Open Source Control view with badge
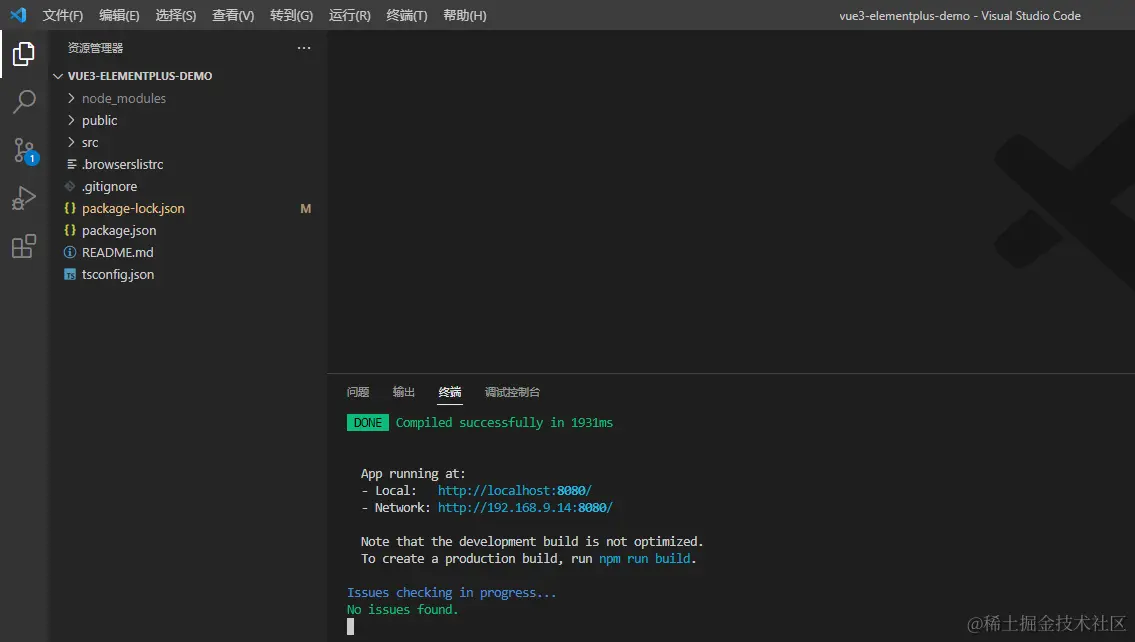Viewport: 1135px width, 642px height. pos(25,151)
